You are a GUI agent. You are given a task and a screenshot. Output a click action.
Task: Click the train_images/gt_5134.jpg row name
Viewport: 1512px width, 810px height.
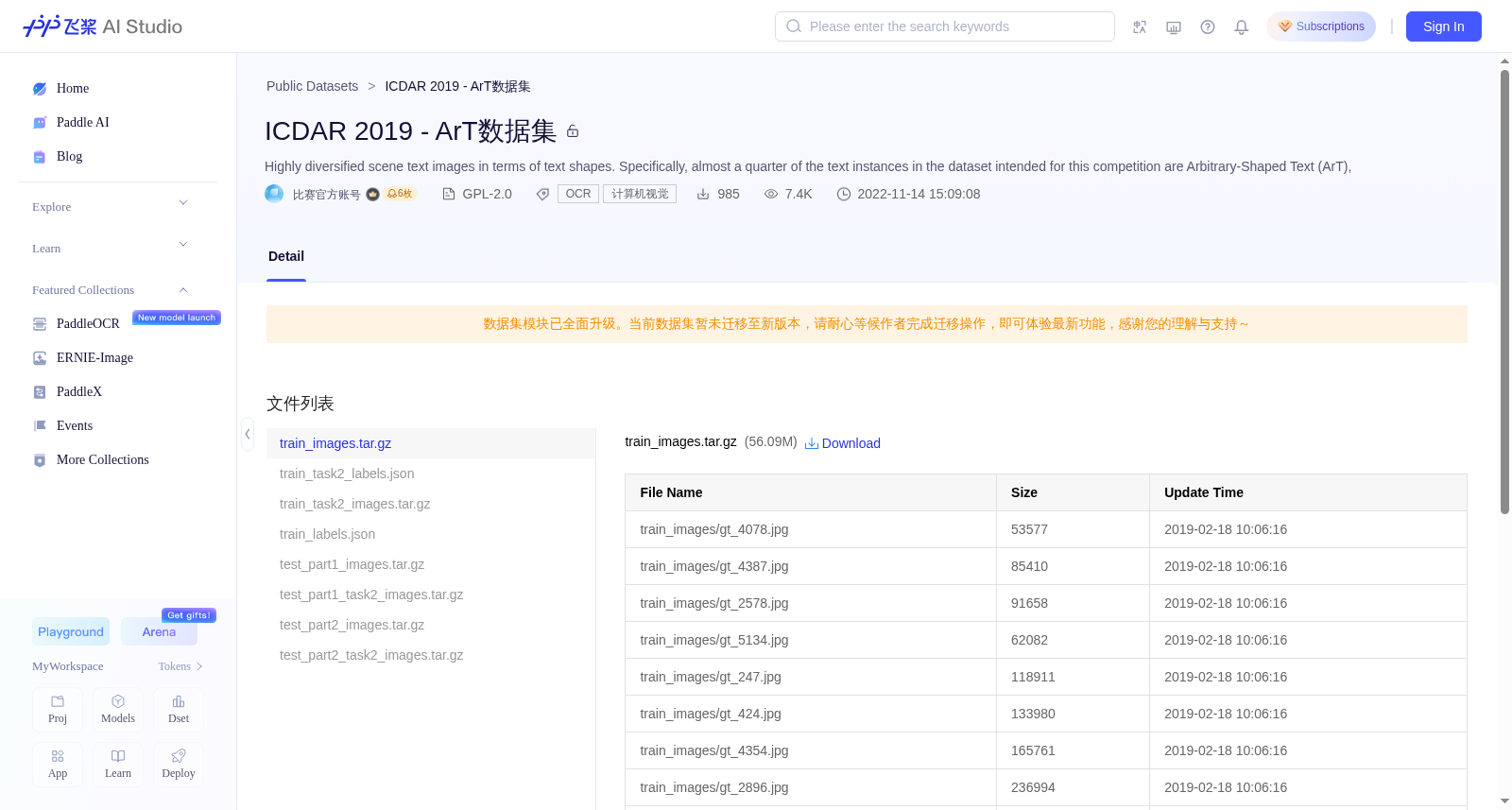tap(714, 640)
